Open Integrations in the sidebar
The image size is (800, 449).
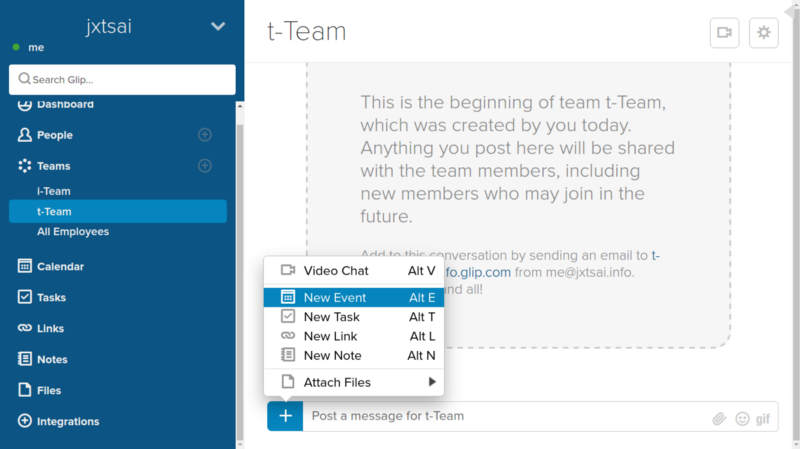(x=68, y=422)
